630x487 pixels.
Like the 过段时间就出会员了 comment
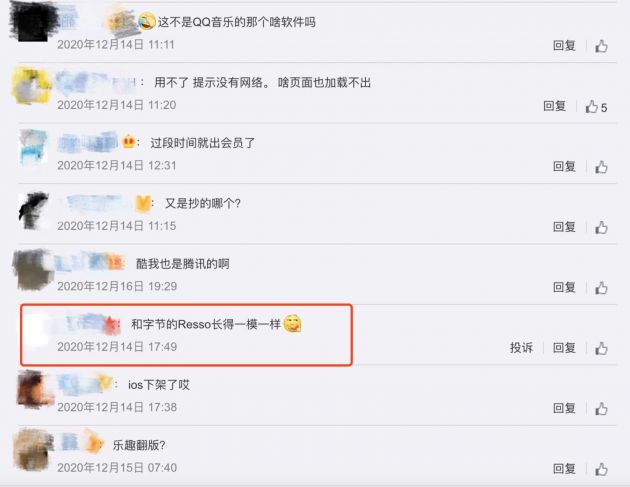[601, 167]
